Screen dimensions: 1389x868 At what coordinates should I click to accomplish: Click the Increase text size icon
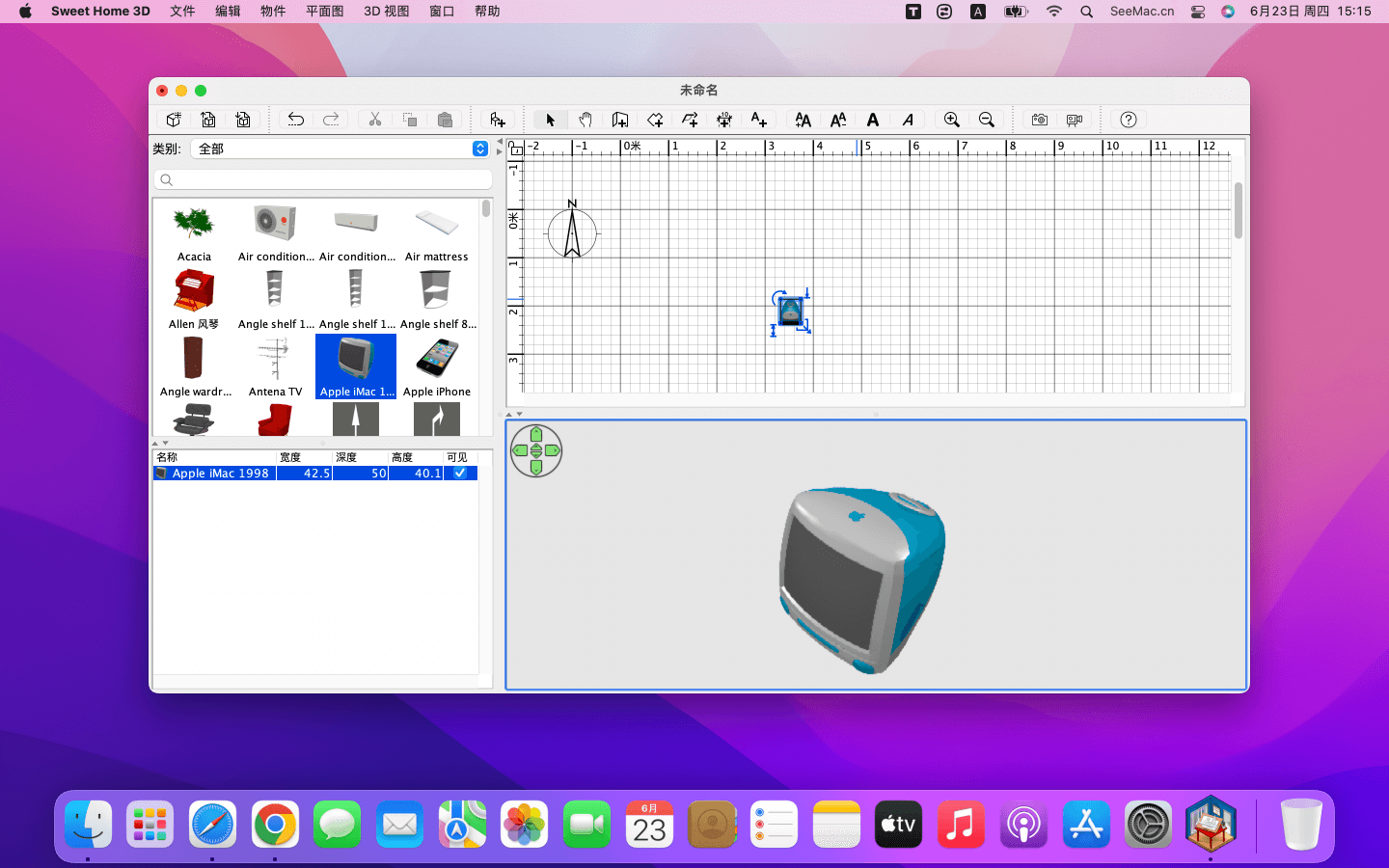click(803, 120)
